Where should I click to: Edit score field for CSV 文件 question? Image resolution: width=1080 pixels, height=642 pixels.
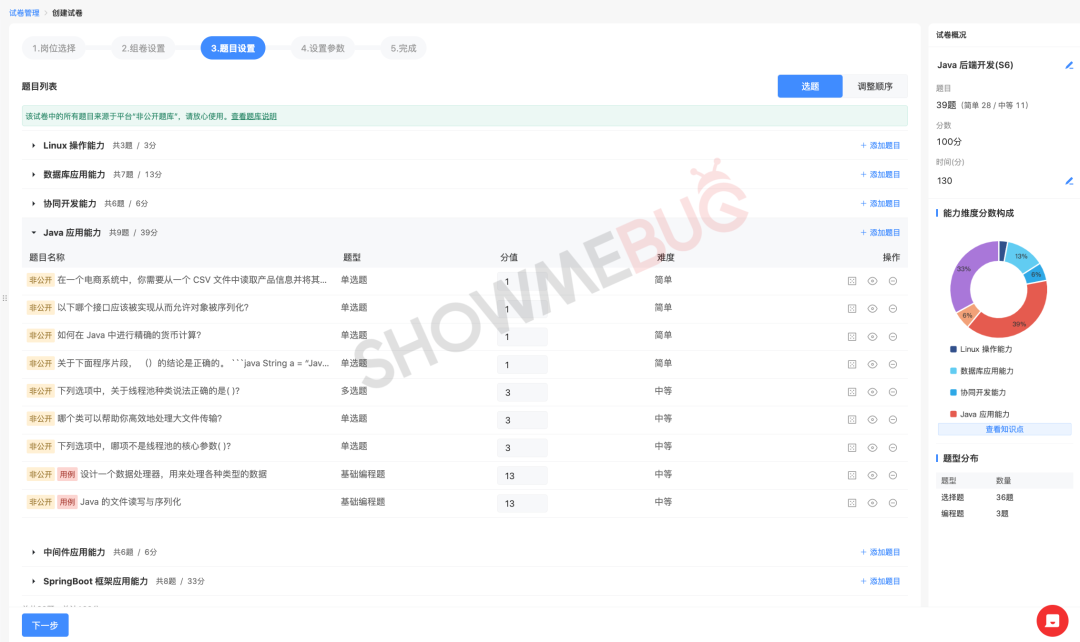[x=522, y=282]
